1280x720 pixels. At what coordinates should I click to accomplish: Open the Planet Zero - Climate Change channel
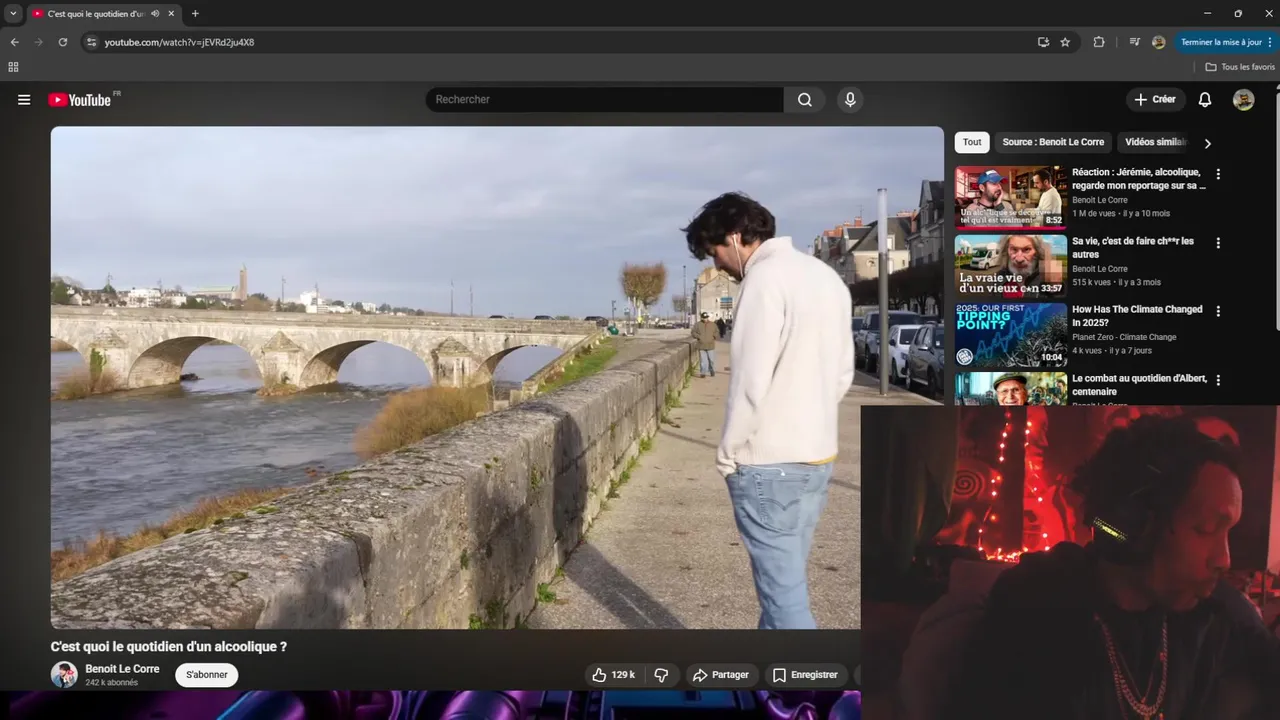pyautogui.click(x=1124, y=337)
